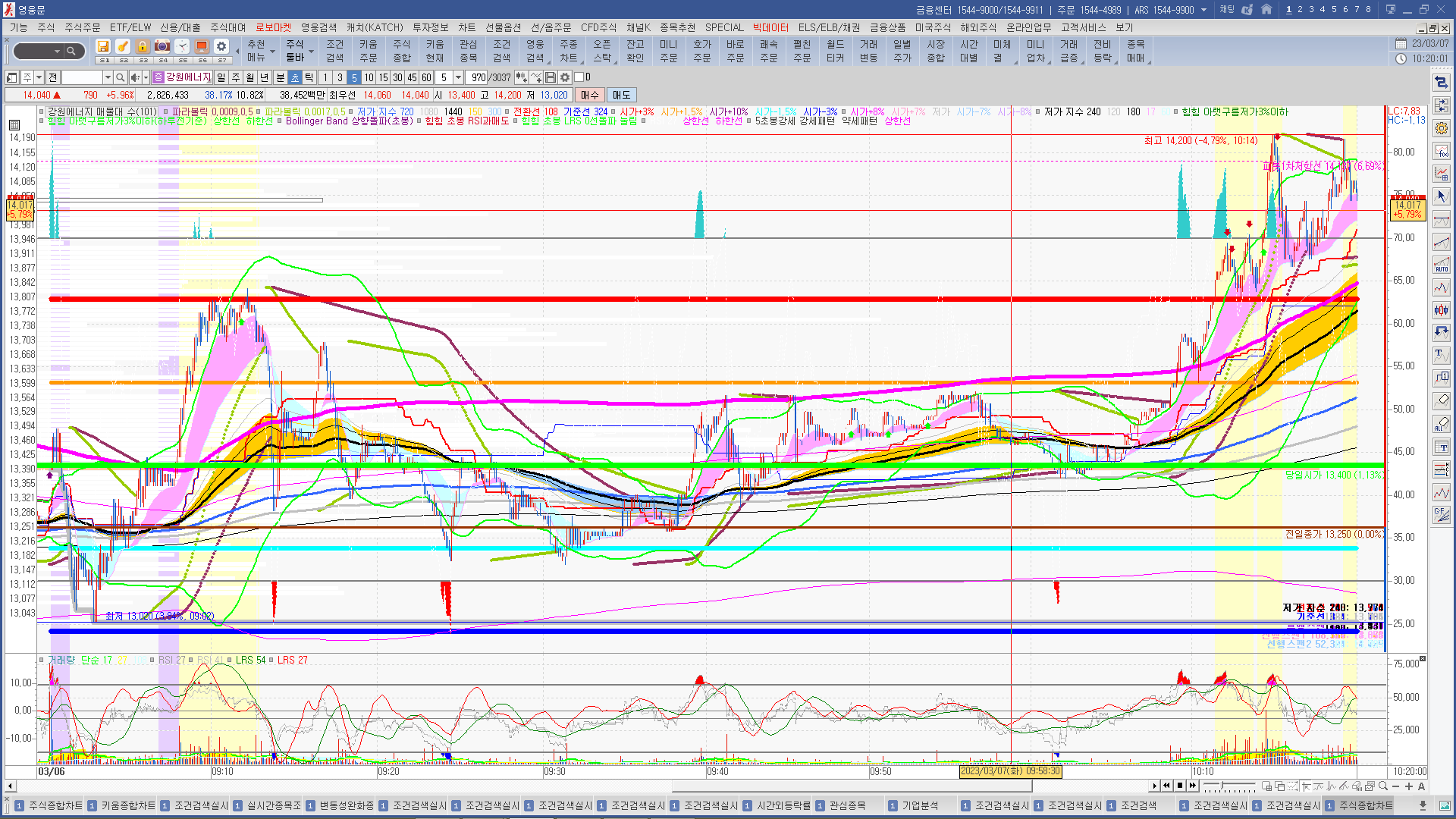Click the save chart diskette icon
The image size is (1456, 819).
[x=551, y=77]
